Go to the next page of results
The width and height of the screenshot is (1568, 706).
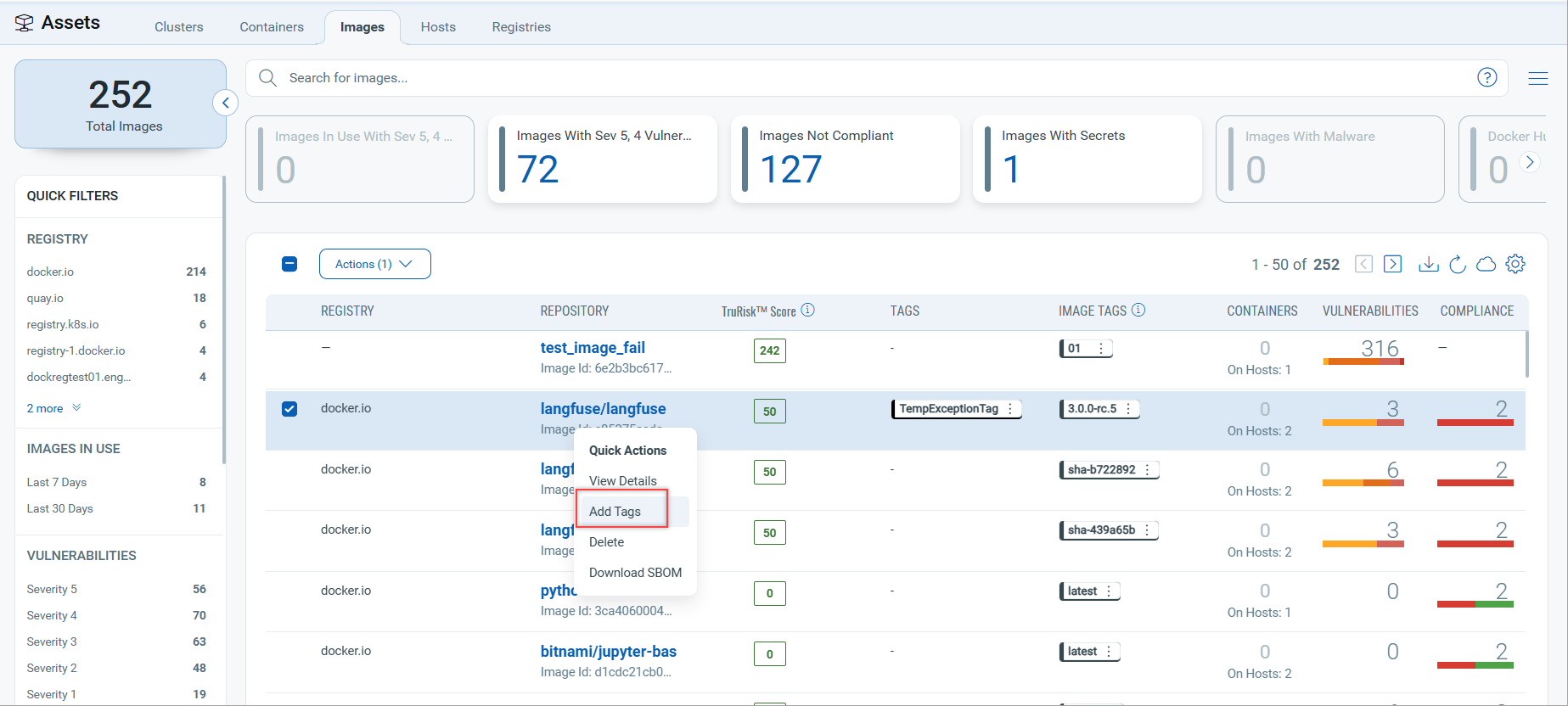1392,264
